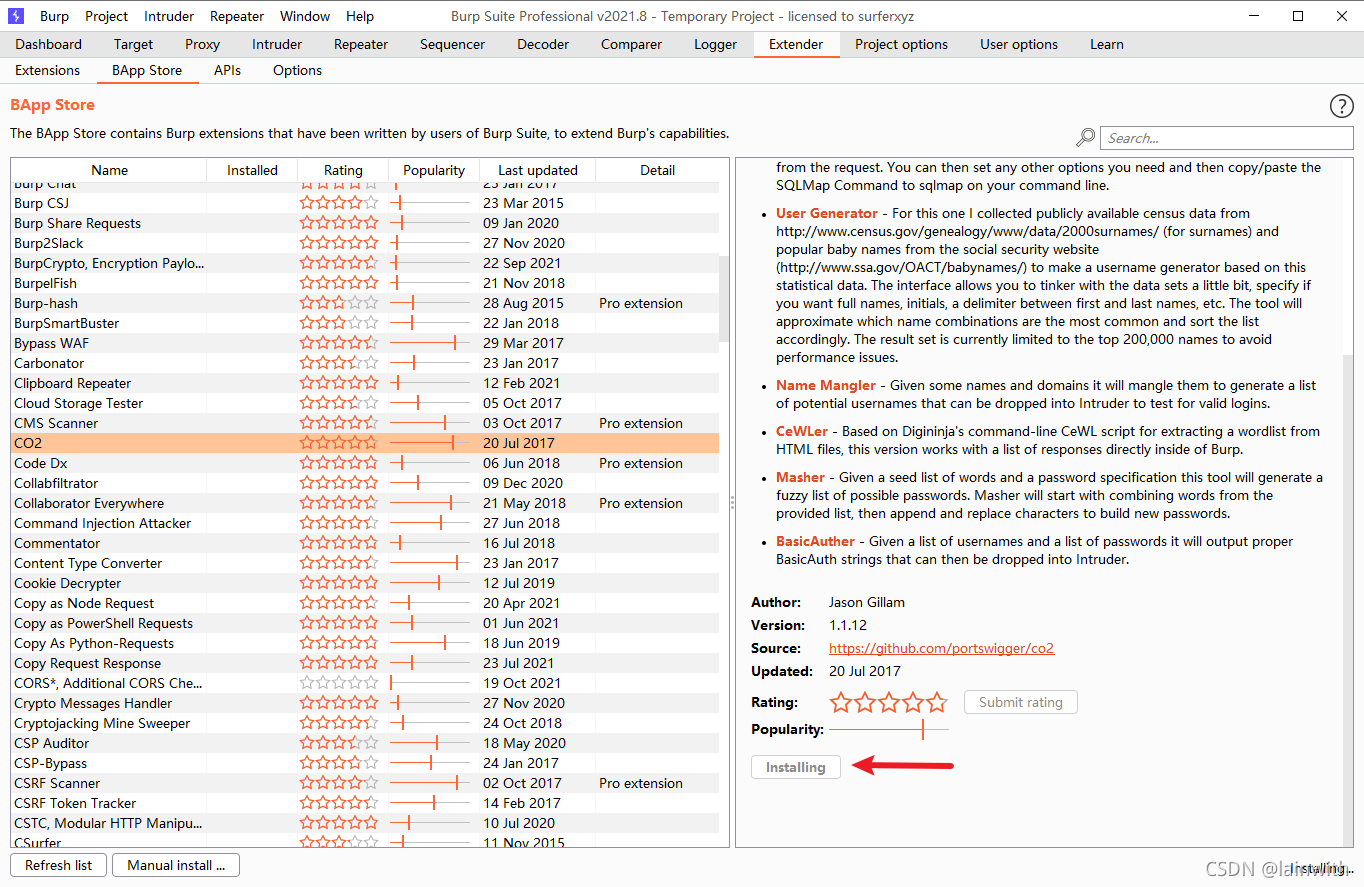Image resolution: width=1364 pixels, height=887 pixels.
Task: Switch to the Logger tab
Action: coord(716,44)
